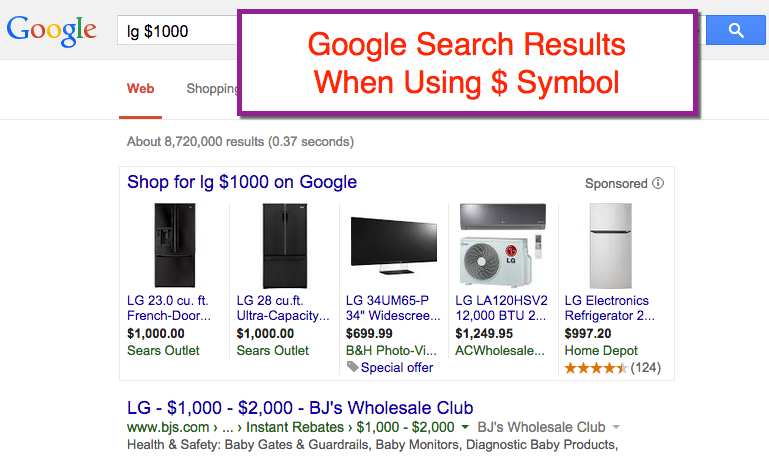The height and width of the screenshot is (472, 769).
Task: Switch to the Shopping tab
Action: tap(212, 88)
